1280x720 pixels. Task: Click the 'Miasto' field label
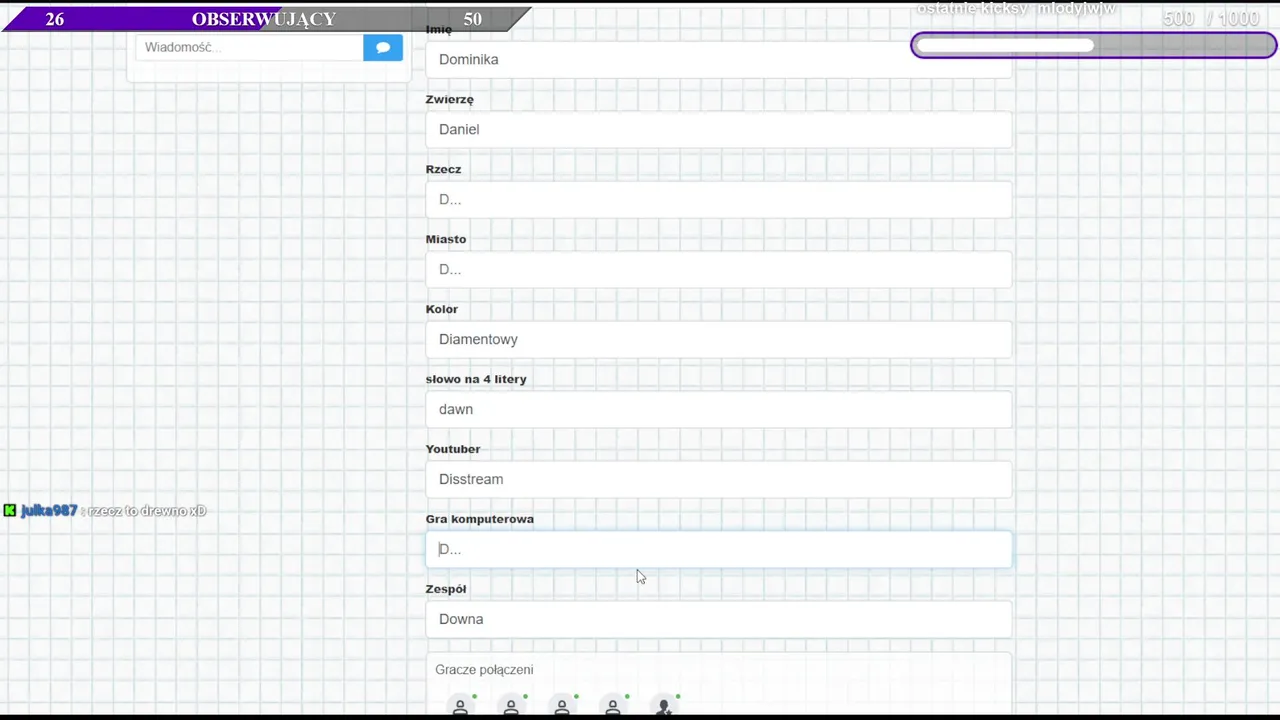[x=446, y=239]
